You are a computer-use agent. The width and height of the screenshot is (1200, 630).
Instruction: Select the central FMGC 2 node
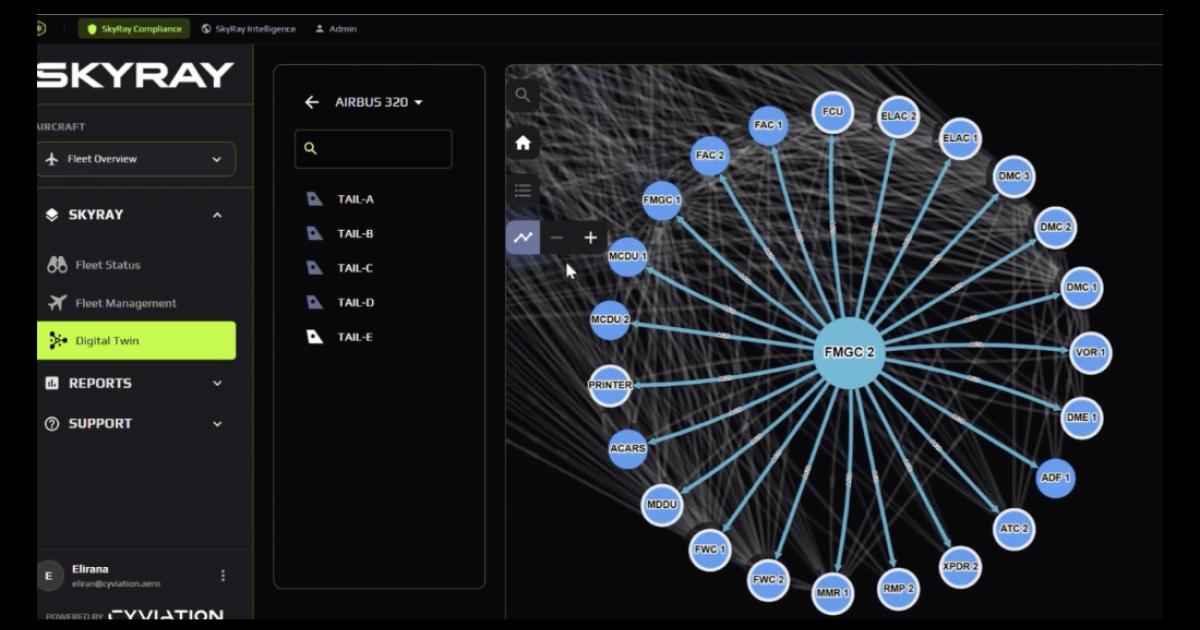pos(849,353)
